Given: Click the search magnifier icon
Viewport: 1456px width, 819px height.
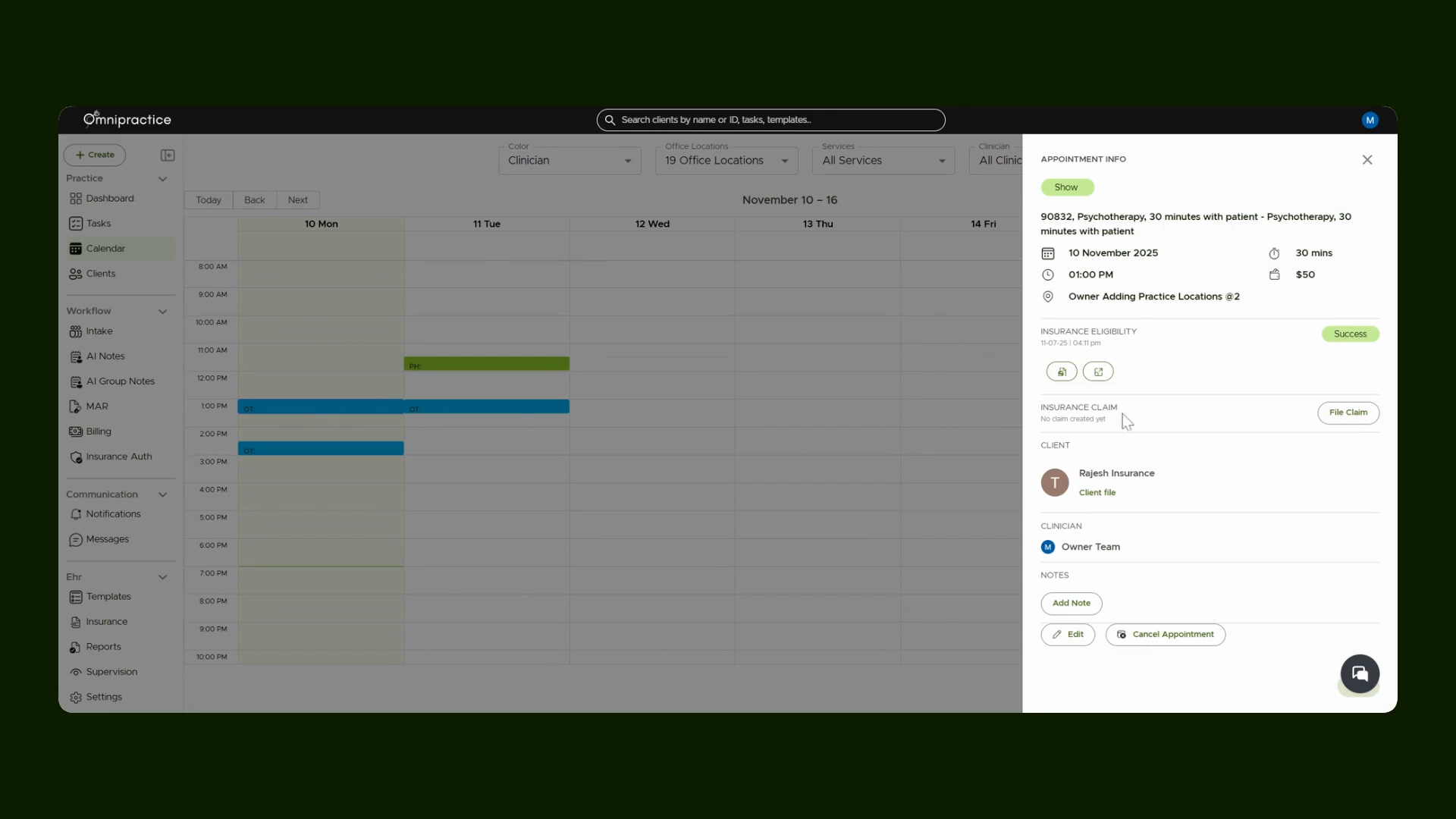Looking at the screenshot, I should coord(610,120).
